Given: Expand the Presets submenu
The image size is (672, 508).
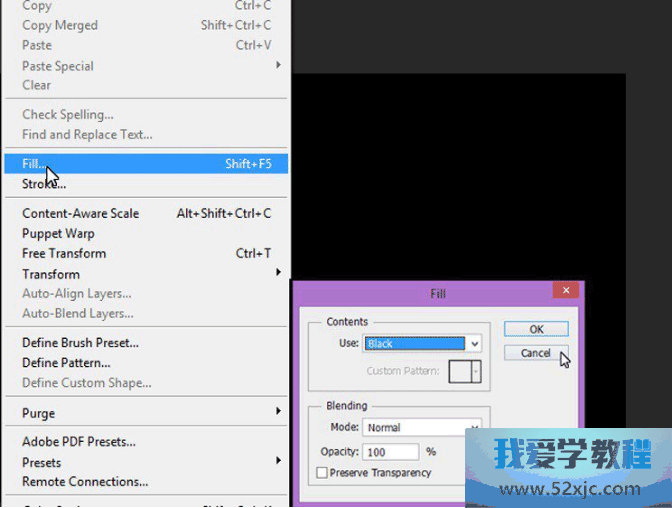Looking at the screenshot, I should [x=42, y=462].
